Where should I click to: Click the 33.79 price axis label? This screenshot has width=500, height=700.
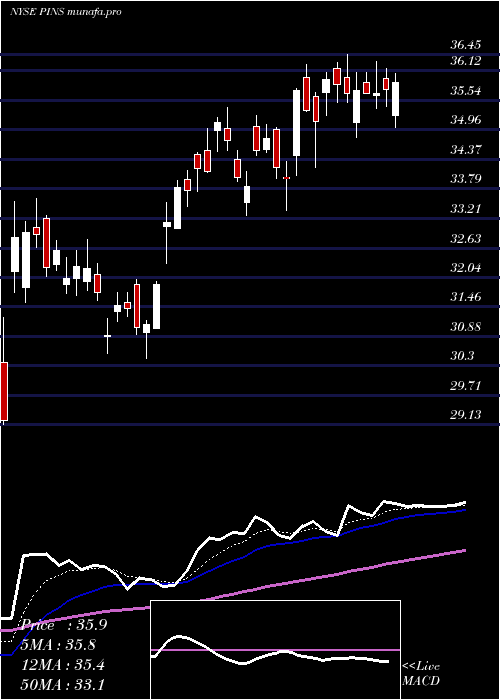pos(466,179)
